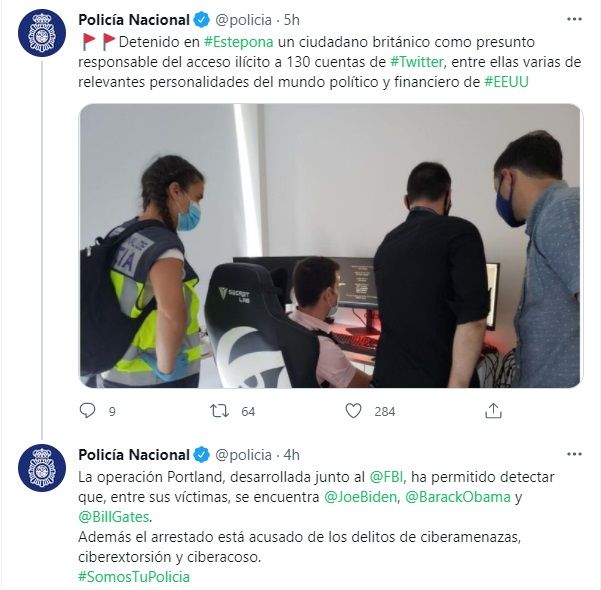Enlarge the arrest photo in tweet
Screen dimensions: 601x590
coord(330,246)
